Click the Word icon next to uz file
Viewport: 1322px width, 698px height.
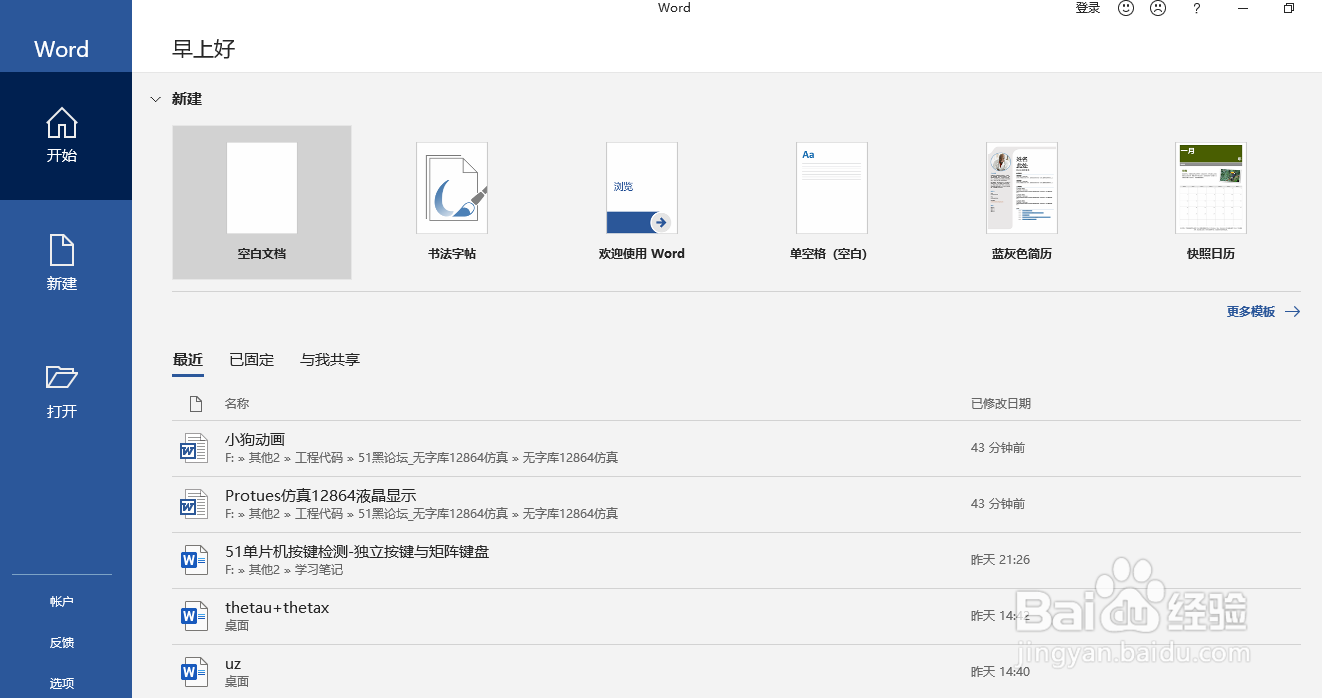[x=193, y=671]
